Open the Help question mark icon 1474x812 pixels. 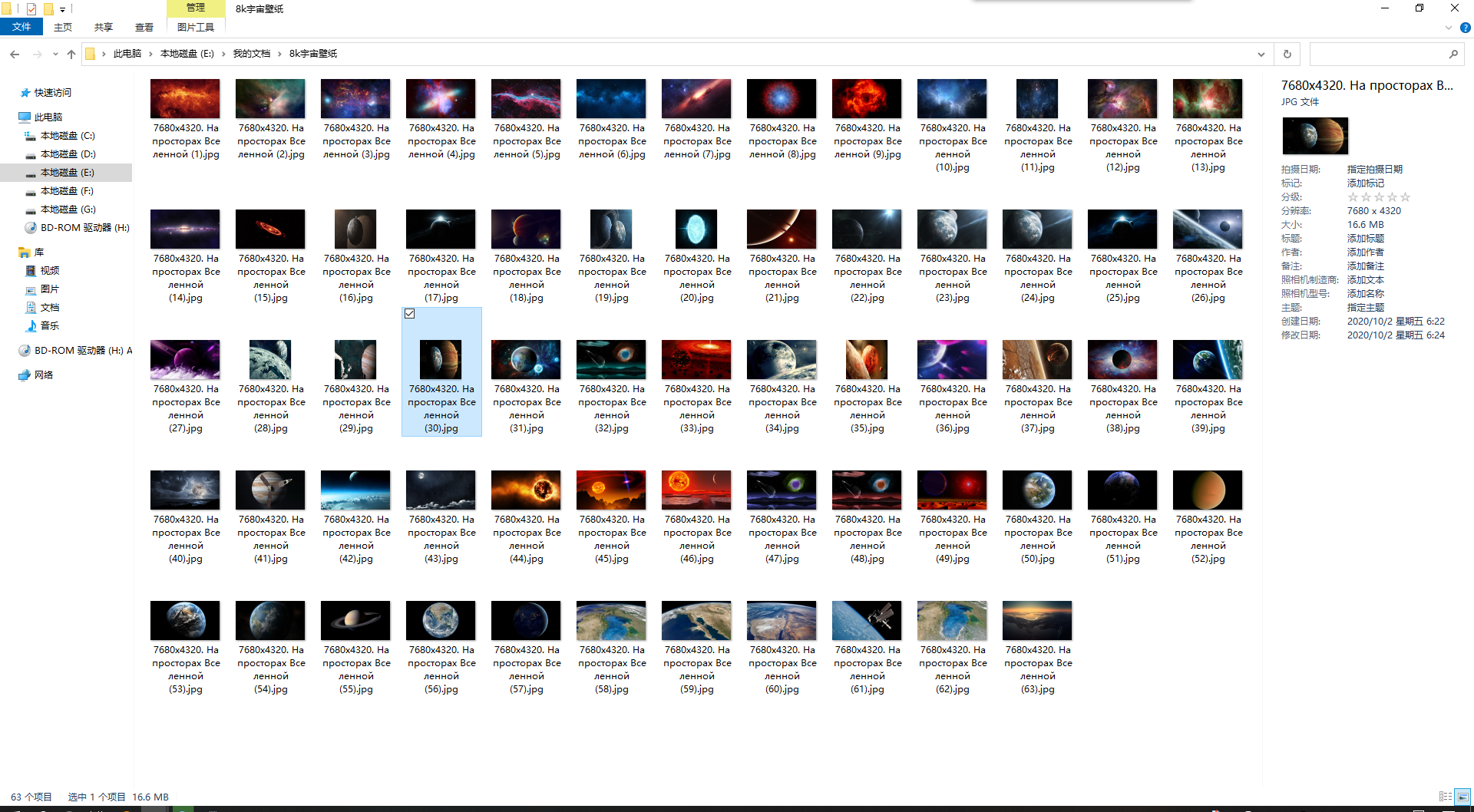point(1465,28)
